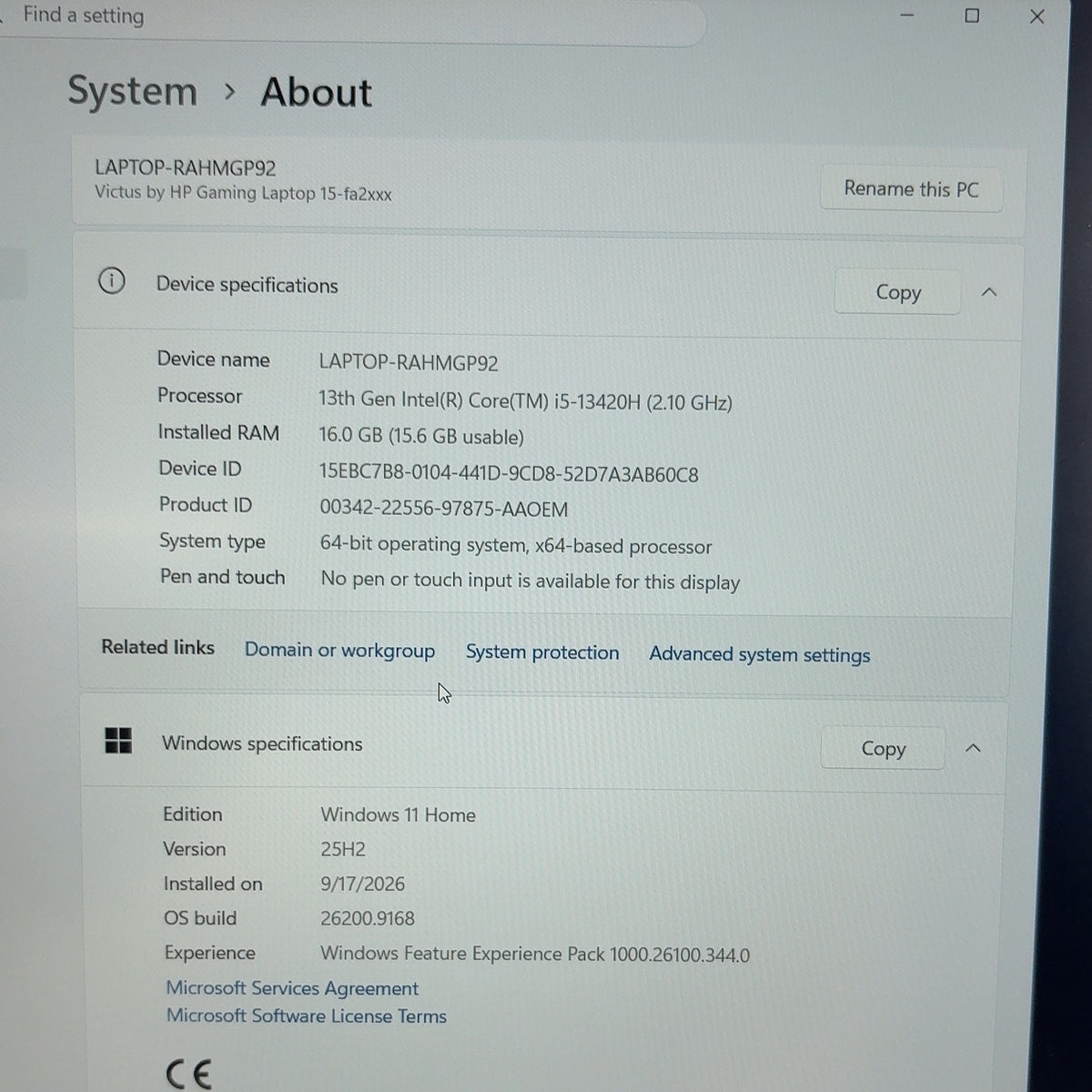Select OS build value 26200.9168

[368, 919]
